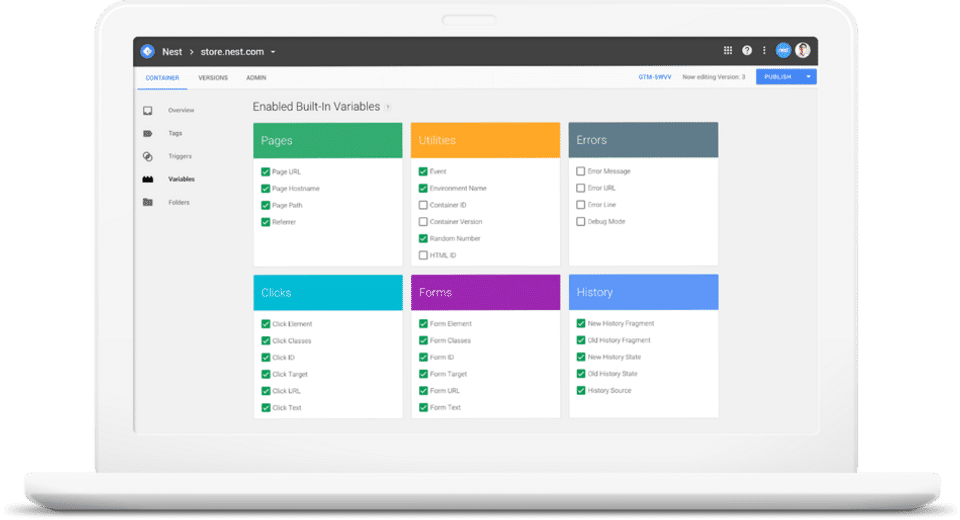Uncheck the Click ID checkbox
The width and height of the screenshot is (960, 520).
266,357
